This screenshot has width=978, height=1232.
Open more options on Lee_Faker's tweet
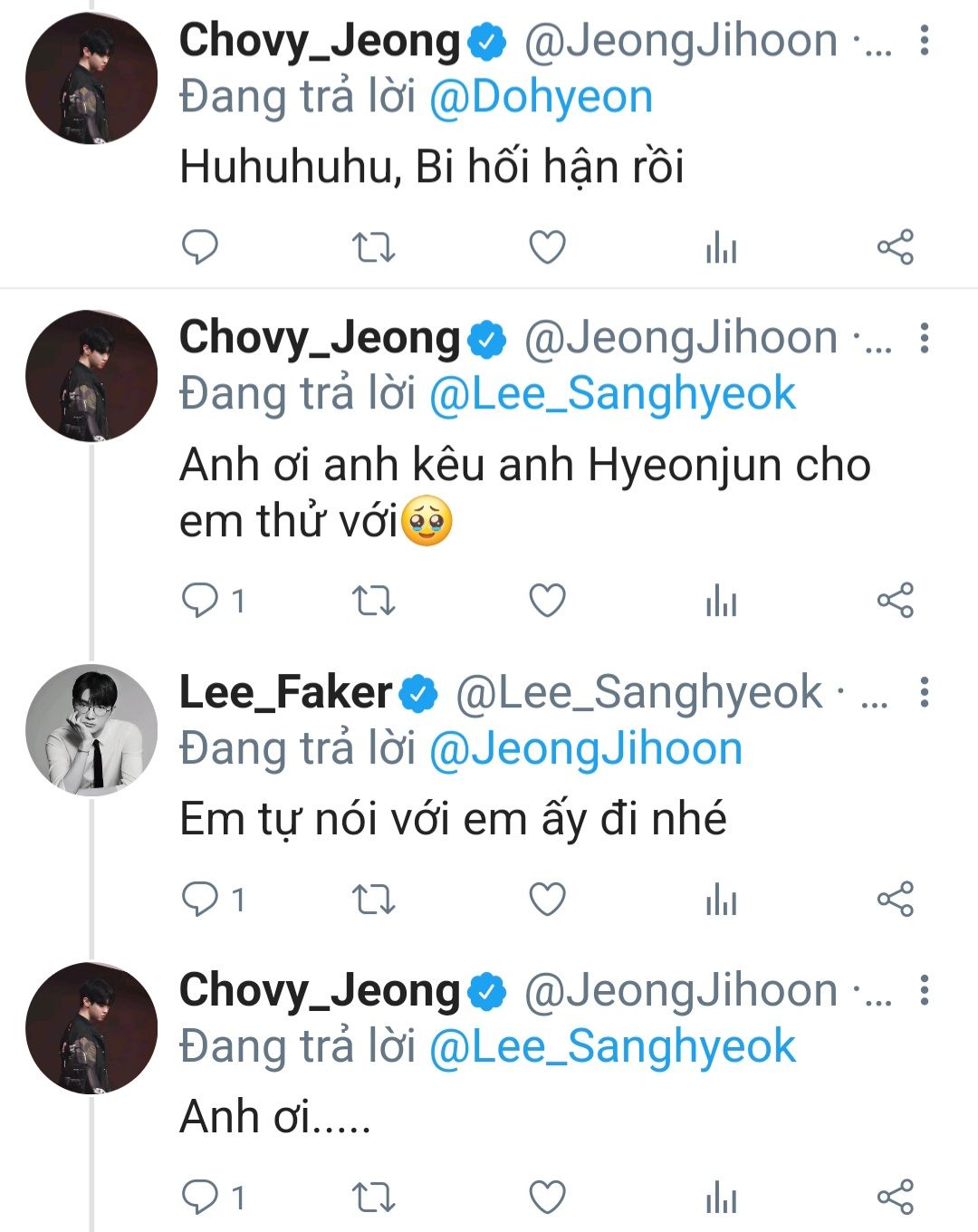(x=924, y=692)
